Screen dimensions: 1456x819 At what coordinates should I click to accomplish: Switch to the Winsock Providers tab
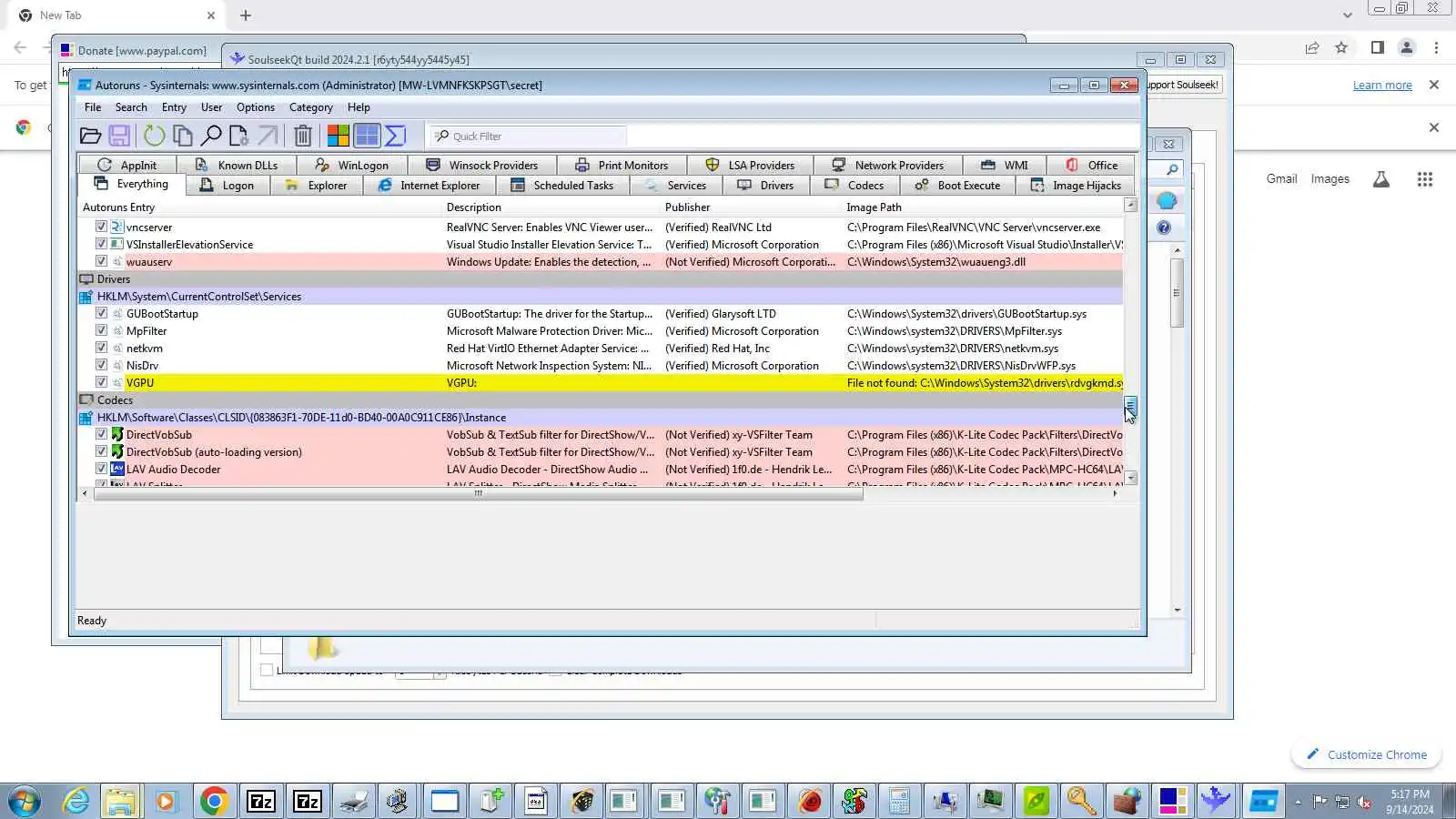tap(482, 165)
